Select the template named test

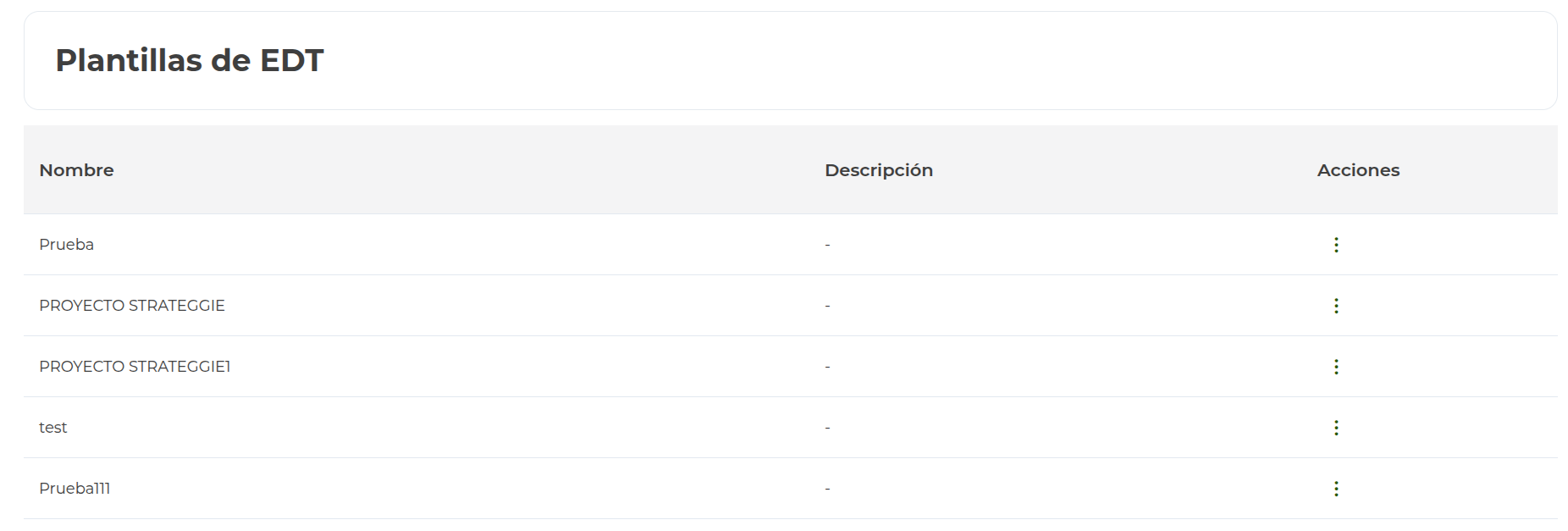52,428
